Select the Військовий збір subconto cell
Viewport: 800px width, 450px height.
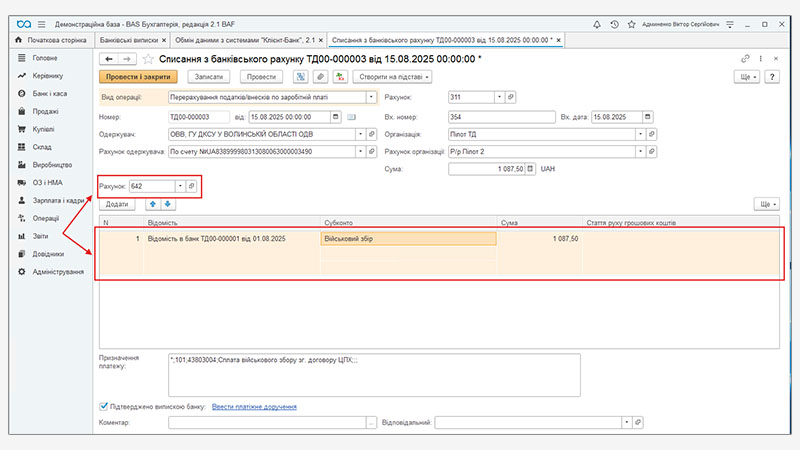(x=408, y=239)
